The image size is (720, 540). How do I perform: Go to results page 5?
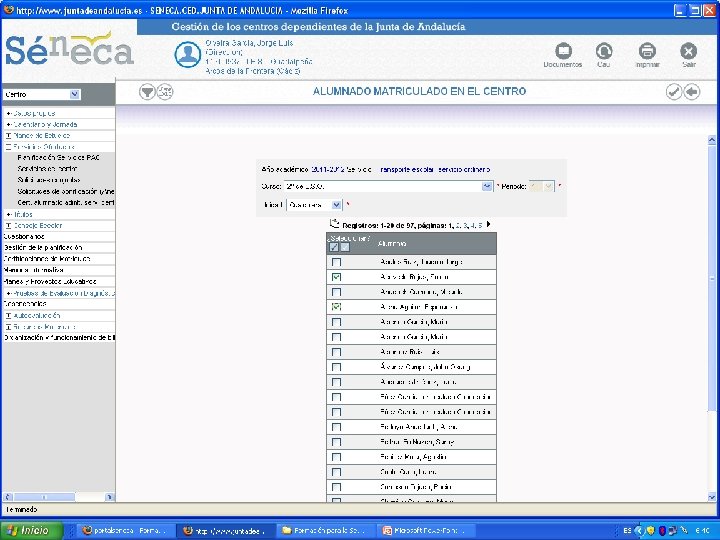point(480,225)
